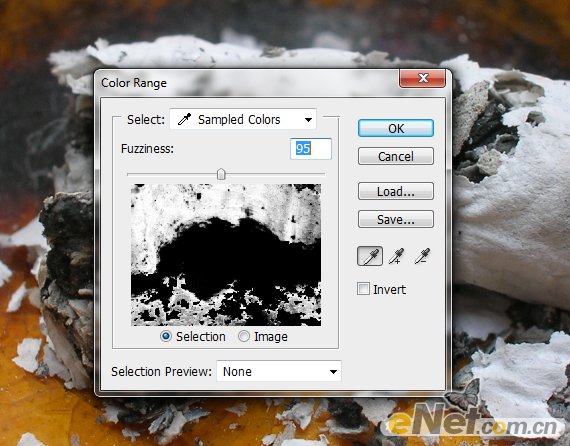This screenshot has width=570, height=446.
Task: Close the Color Range dialog
Action: [x=422, y=78]
